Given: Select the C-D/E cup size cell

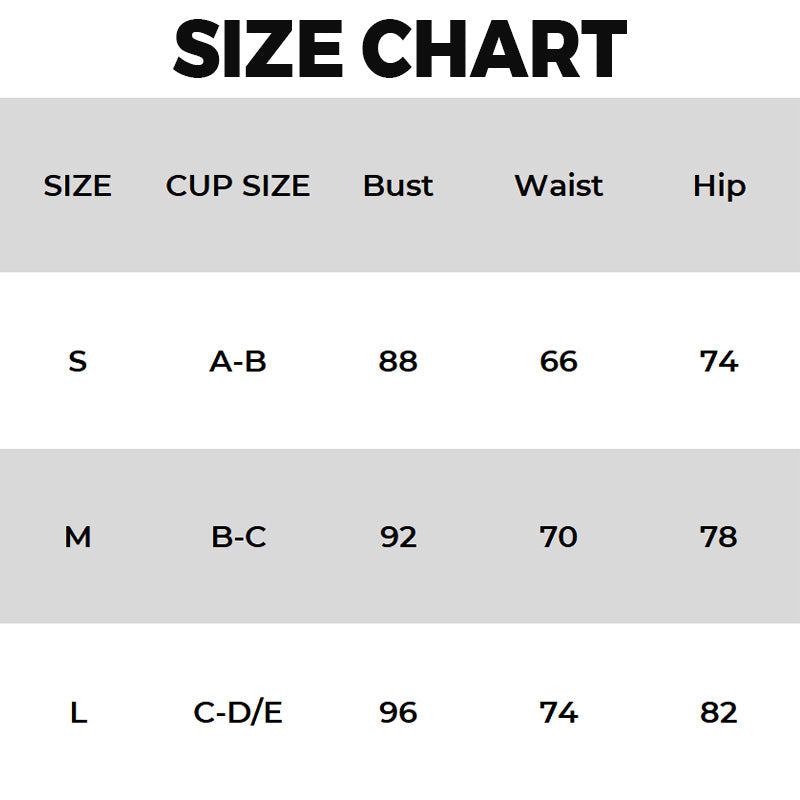Looking at the screenshot, I should click(x=238, y=713).
